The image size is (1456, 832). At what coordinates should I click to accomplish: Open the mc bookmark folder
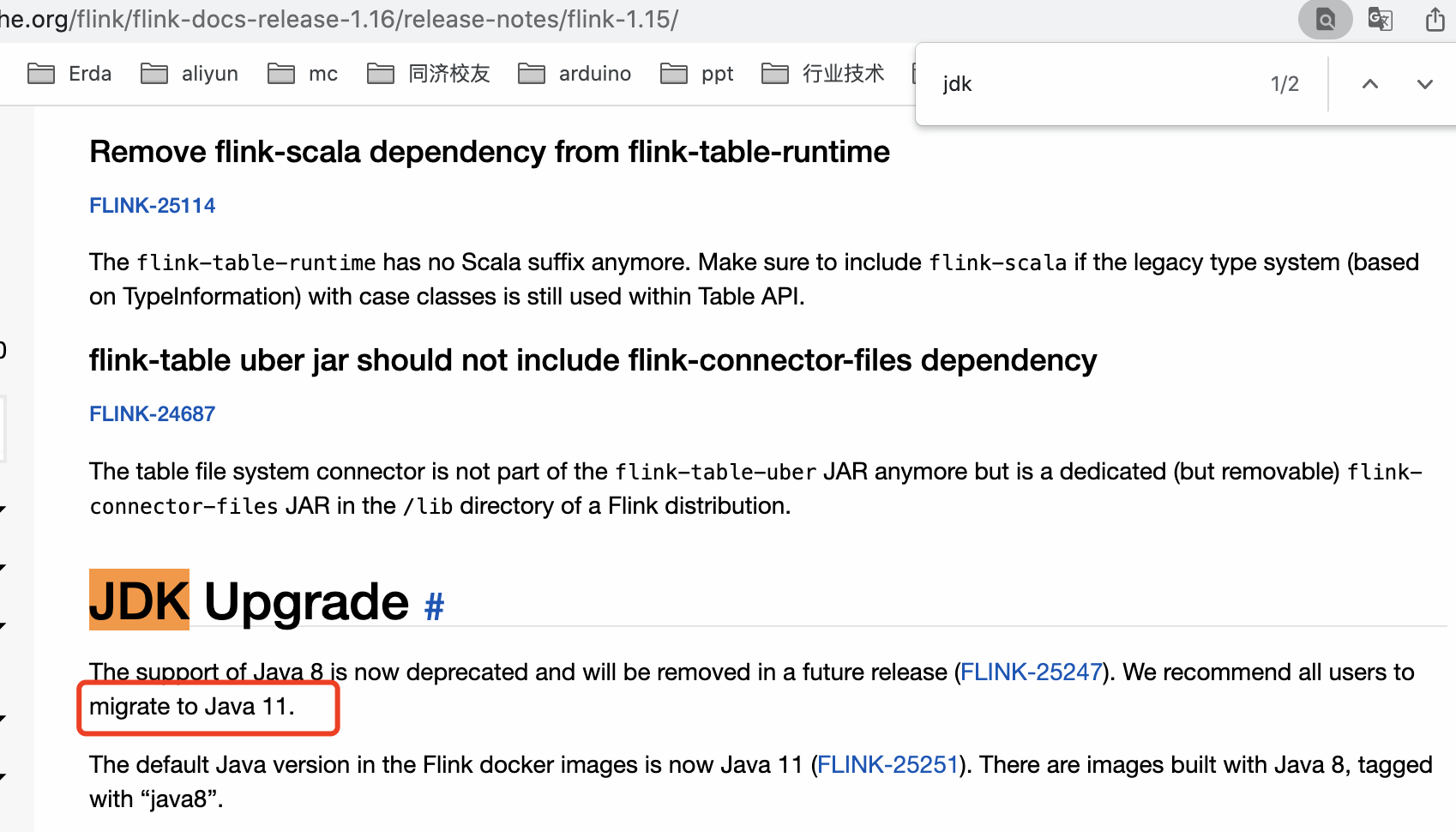click(x=303, y=74)
